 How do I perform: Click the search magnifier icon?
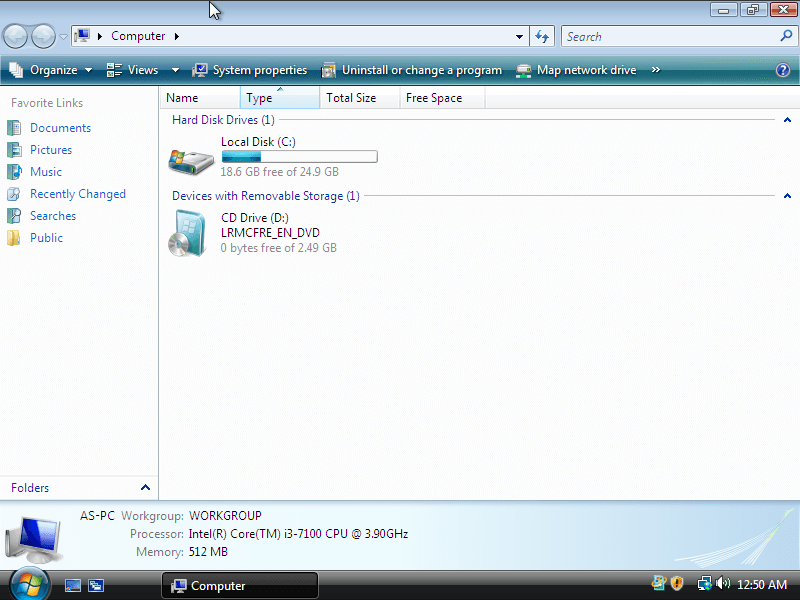tap(786, 36)
